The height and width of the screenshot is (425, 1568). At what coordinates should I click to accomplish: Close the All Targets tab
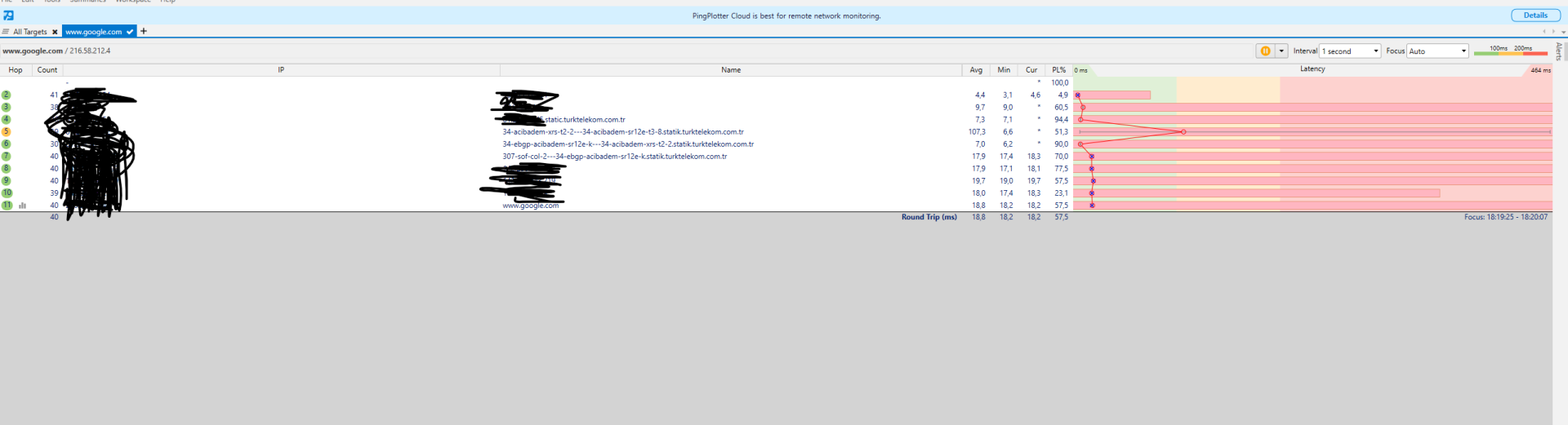[55, 32]
